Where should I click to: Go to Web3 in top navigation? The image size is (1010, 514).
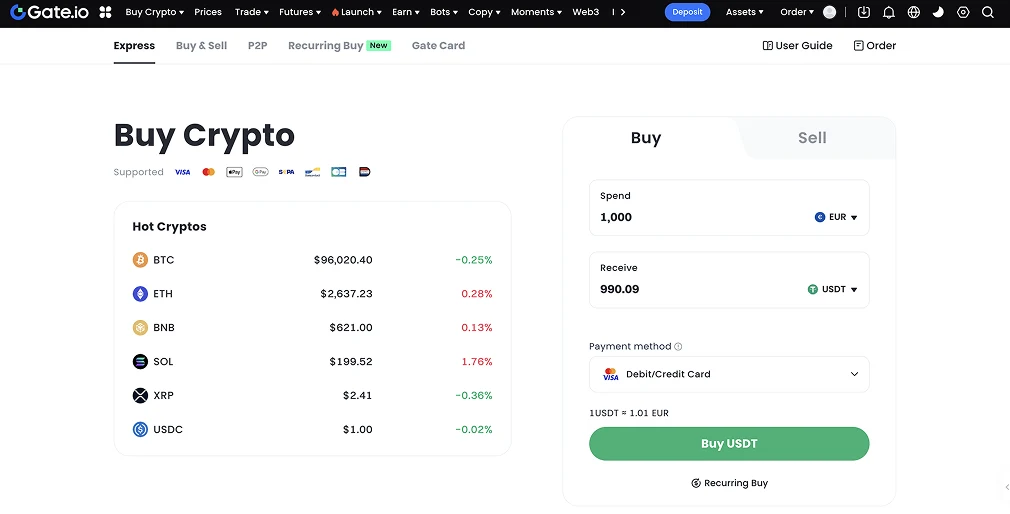point(586,12)
